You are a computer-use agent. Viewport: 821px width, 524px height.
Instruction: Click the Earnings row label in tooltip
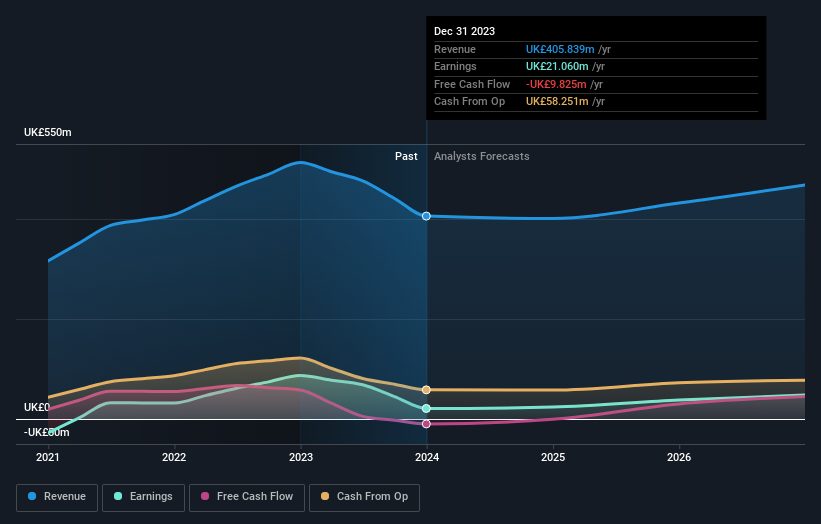455,66
